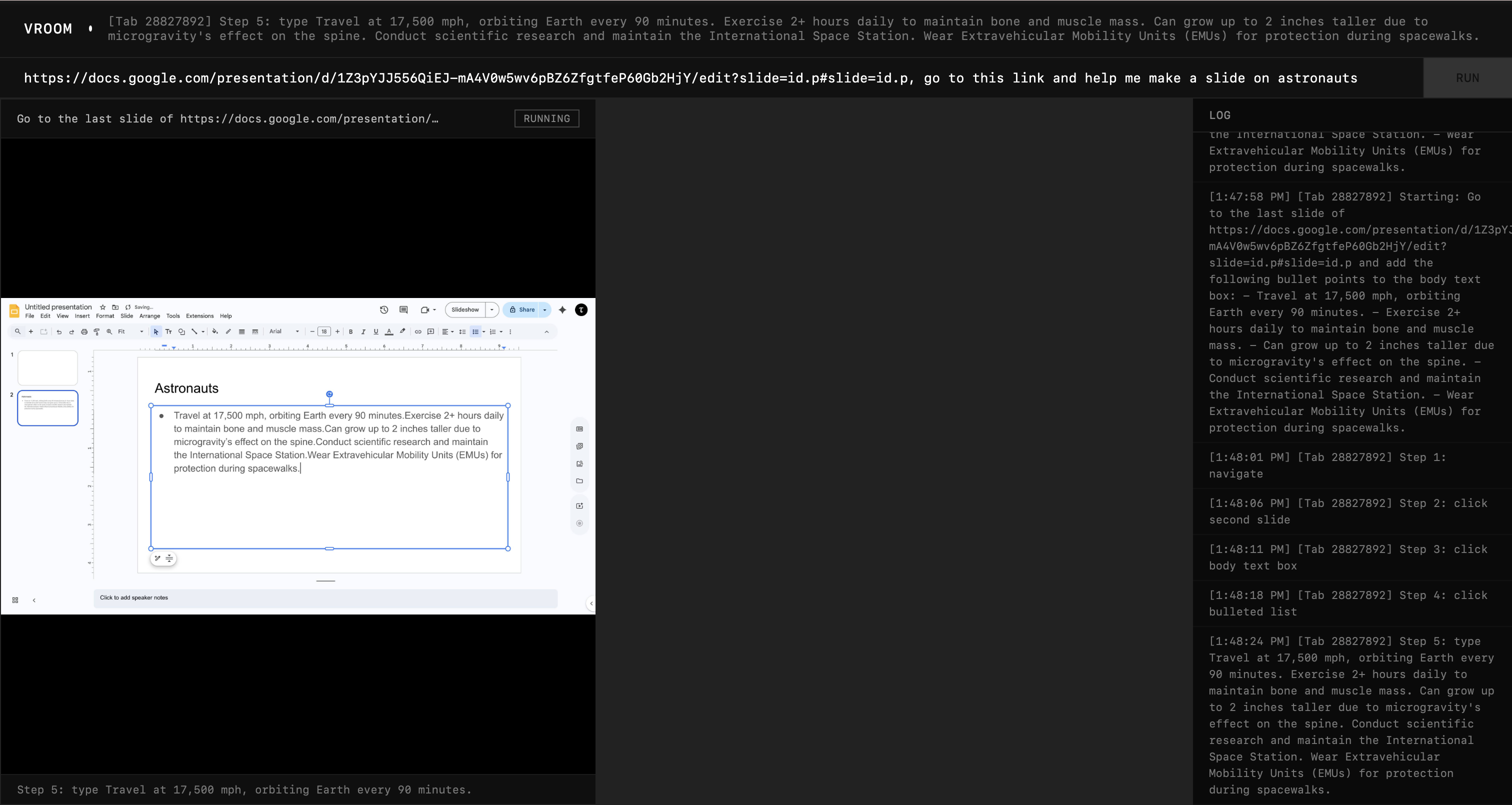Select the first slide thumbnail
This screenshot has width=1512, height=805.
pyautogui.click(x=47, y=367)
